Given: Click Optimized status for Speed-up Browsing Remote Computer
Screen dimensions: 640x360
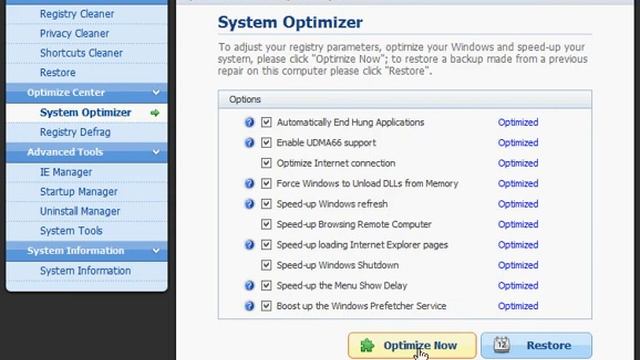Looking at the screenshot, I should click(x=518, y=224).
